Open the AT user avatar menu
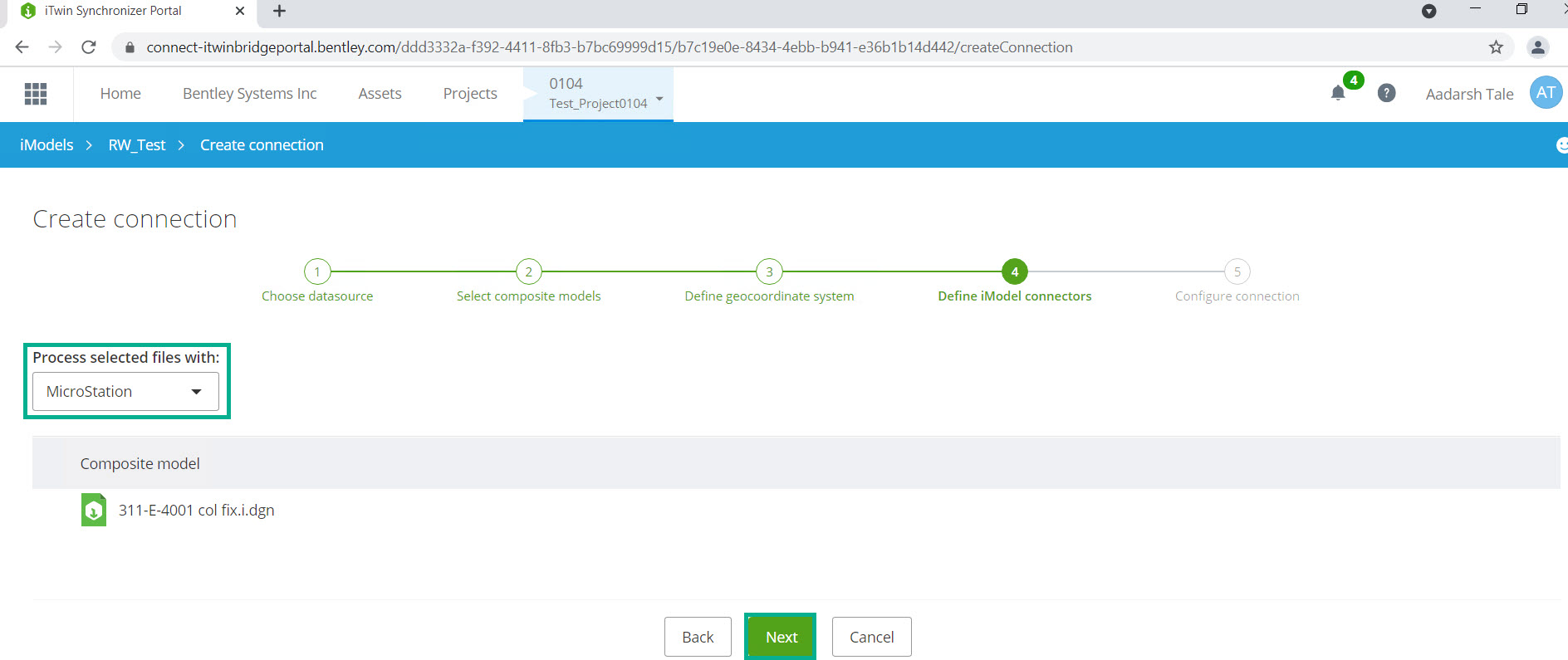Image resolution: width=1568 pixels, height=660 pixels. pos(1546,93)
